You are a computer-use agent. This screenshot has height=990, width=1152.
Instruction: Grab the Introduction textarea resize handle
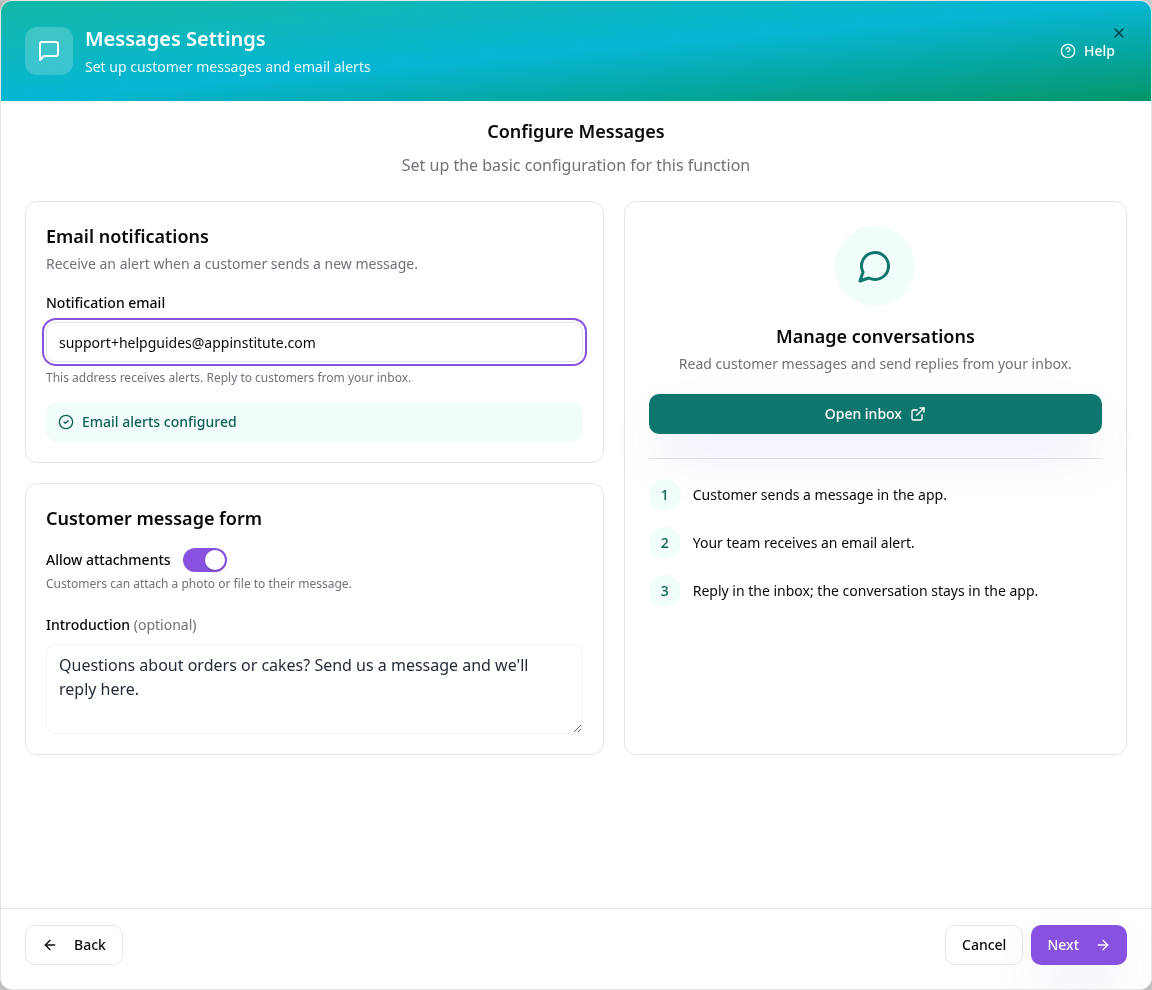tap(577, 728)
